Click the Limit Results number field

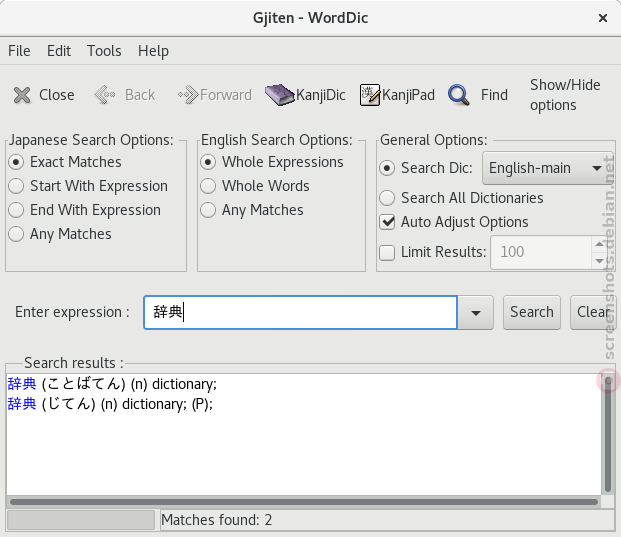click(541, 252)
